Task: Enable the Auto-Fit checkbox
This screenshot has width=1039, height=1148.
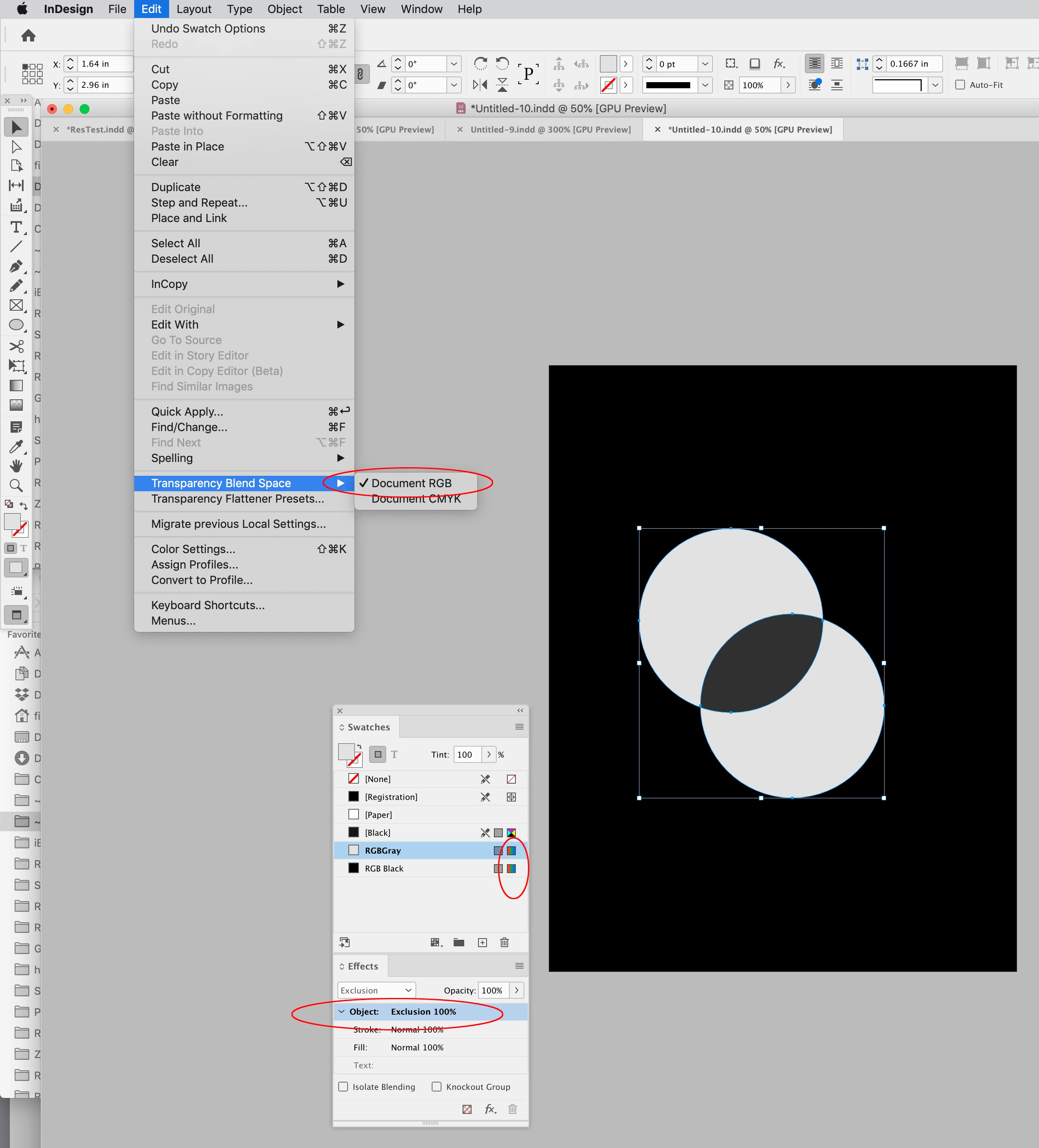Action: coord(961,85)
